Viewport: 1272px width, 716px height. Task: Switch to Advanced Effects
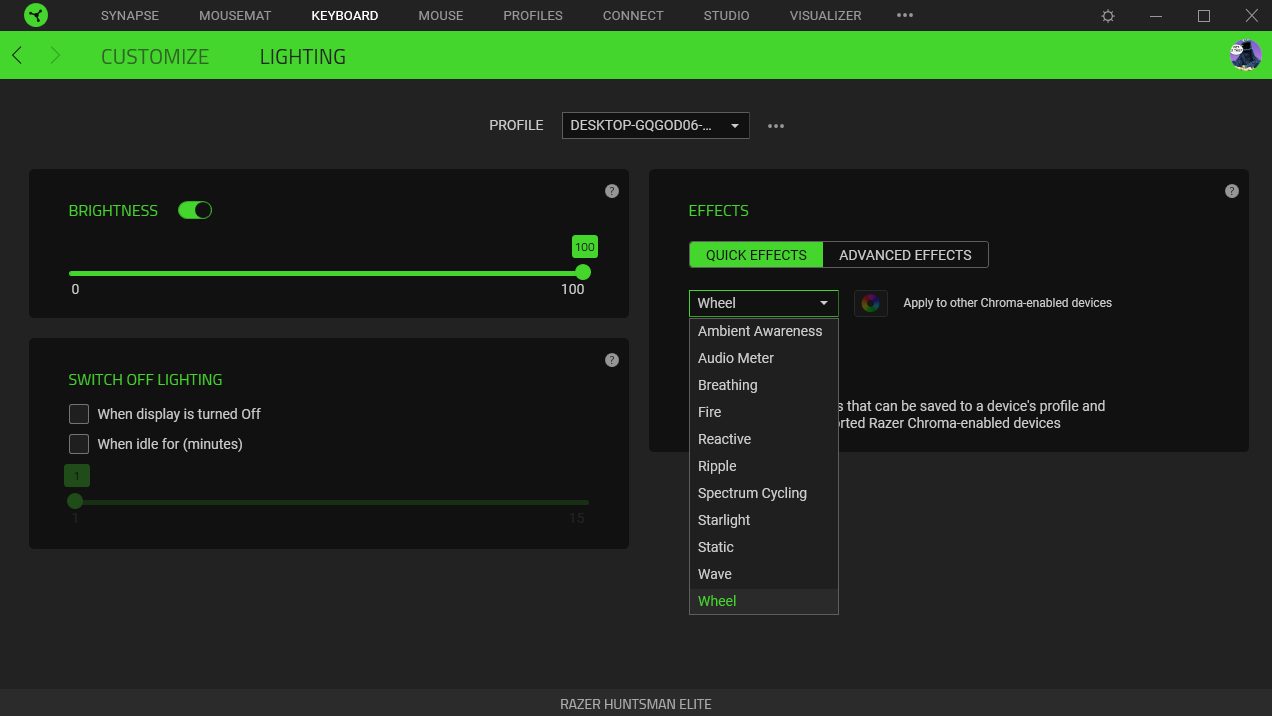click(905, 255)
